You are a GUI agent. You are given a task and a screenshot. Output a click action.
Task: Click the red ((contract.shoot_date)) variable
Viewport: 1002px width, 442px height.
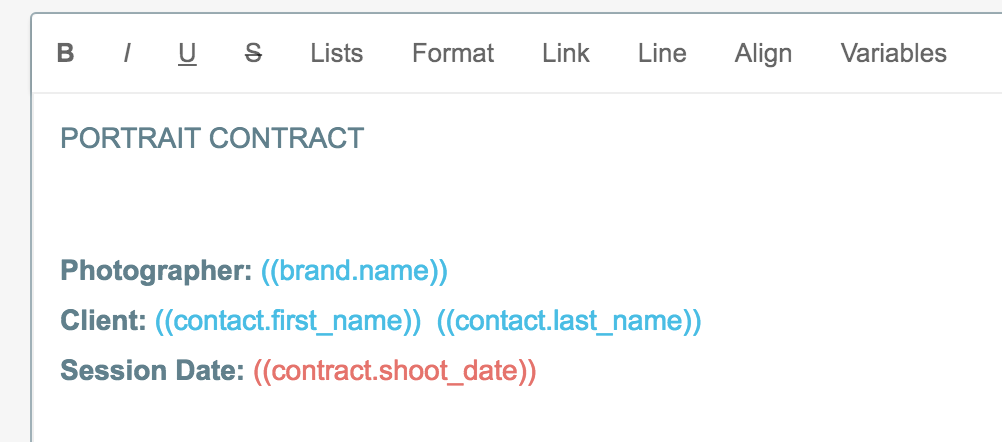click(395, 371)
